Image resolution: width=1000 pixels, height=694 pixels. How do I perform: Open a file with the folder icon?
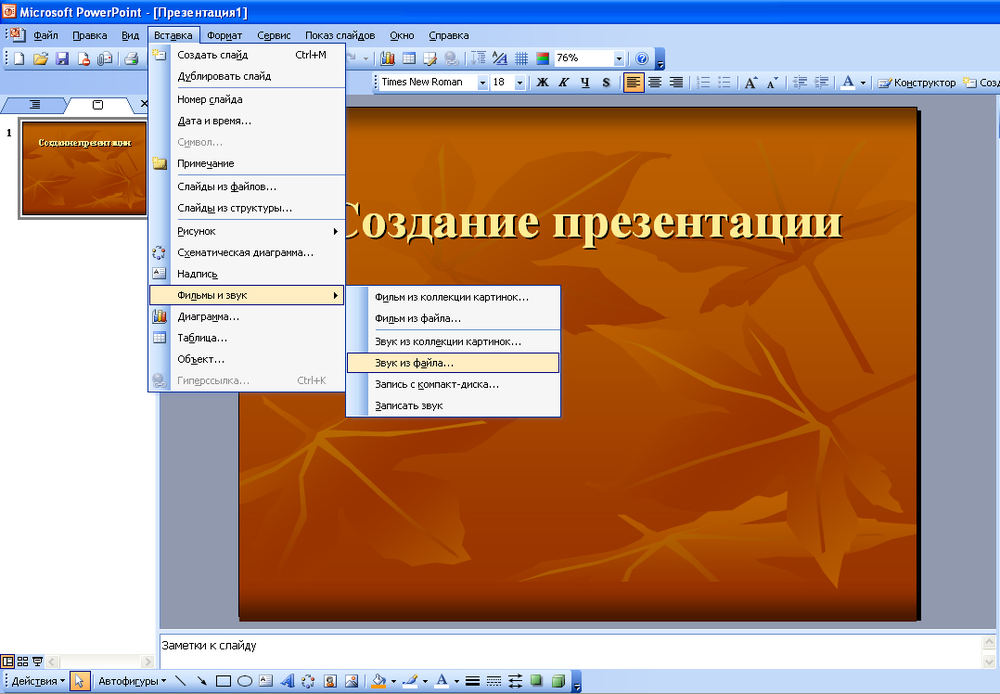tap(40, 59)
